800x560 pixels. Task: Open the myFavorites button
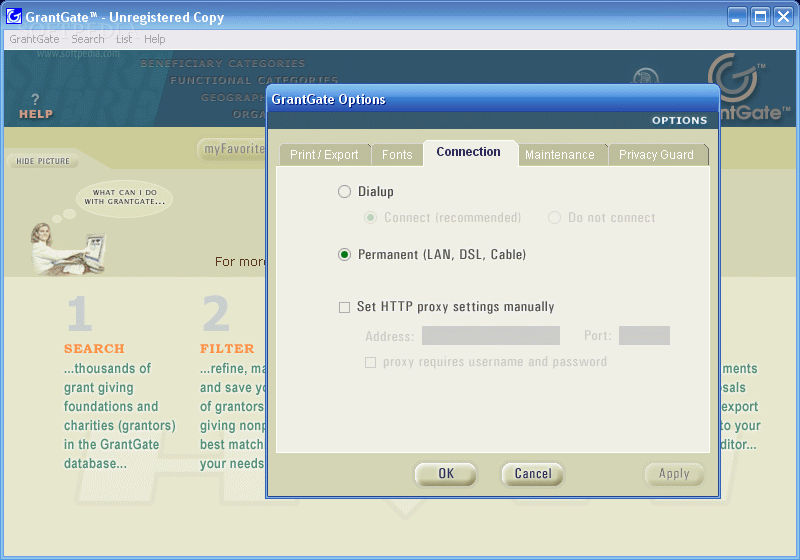(233, 149)
